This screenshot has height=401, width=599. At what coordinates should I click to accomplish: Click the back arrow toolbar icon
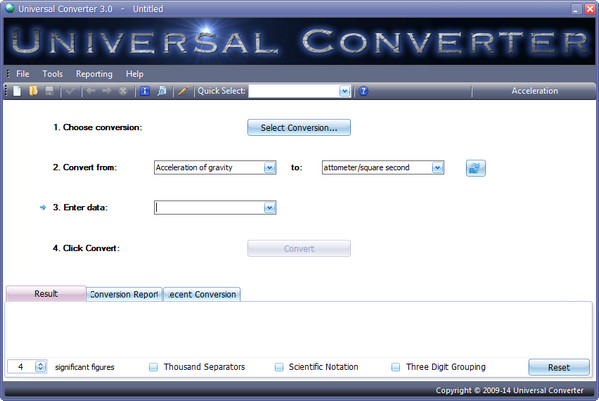pos(91,91)
